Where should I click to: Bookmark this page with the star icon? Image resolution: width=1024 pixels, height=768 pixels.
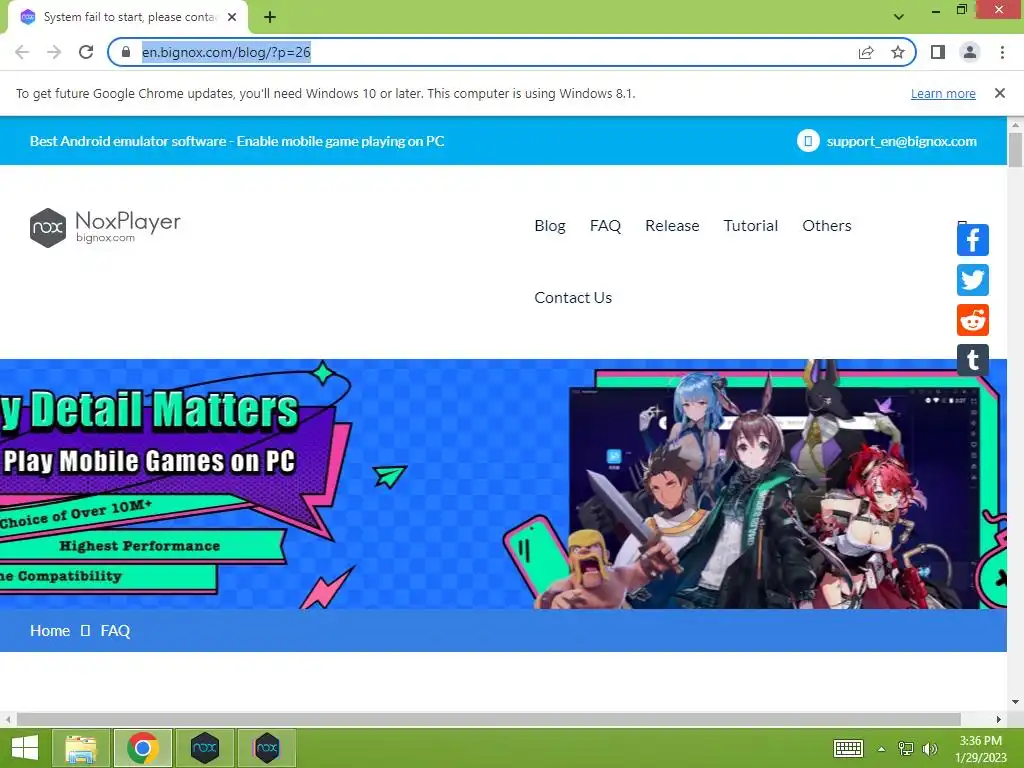[898, 52]
